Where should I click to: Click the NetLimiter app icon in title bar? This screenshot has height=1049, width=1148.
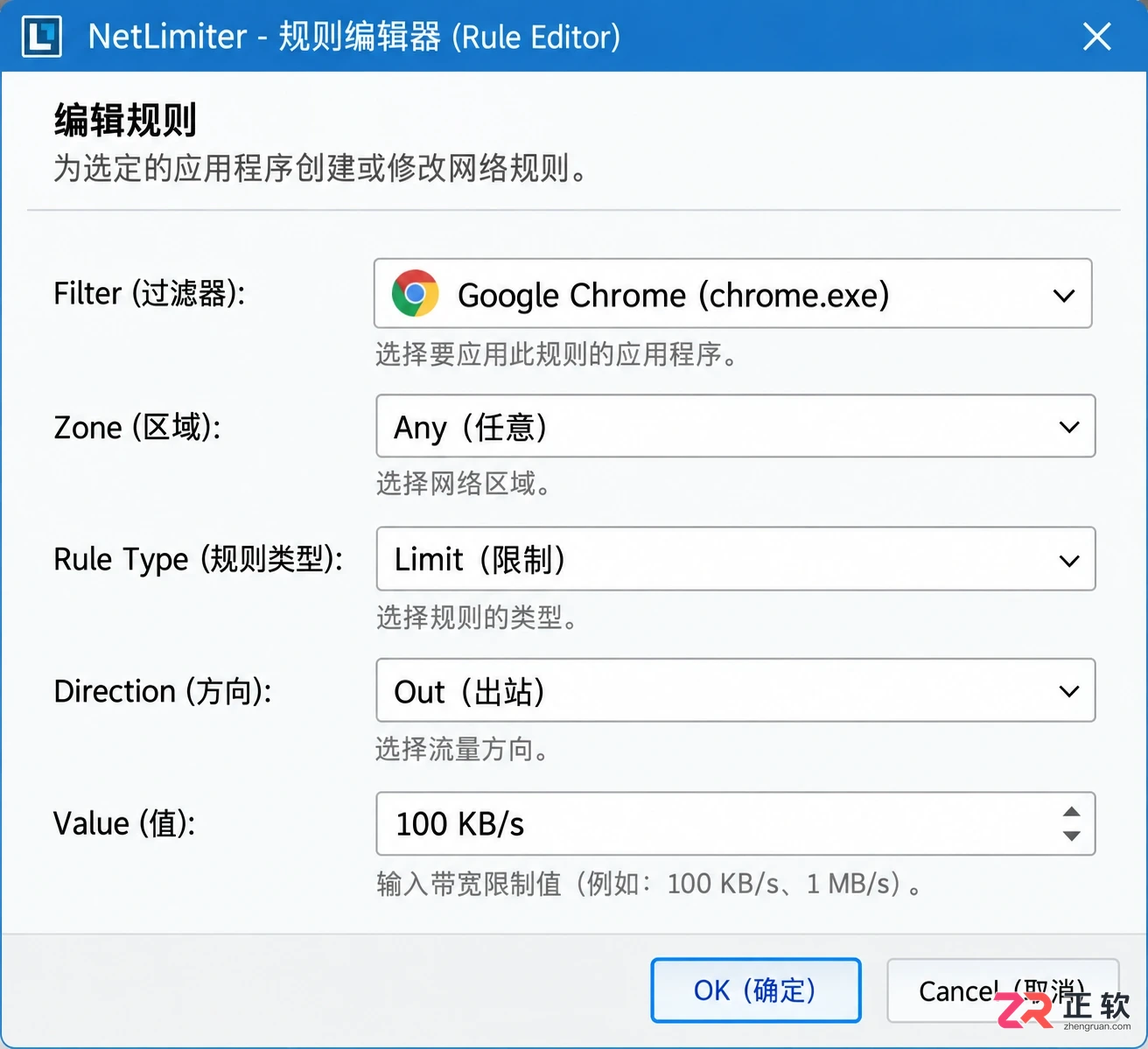pyautogui.click(x=41, y=37)
